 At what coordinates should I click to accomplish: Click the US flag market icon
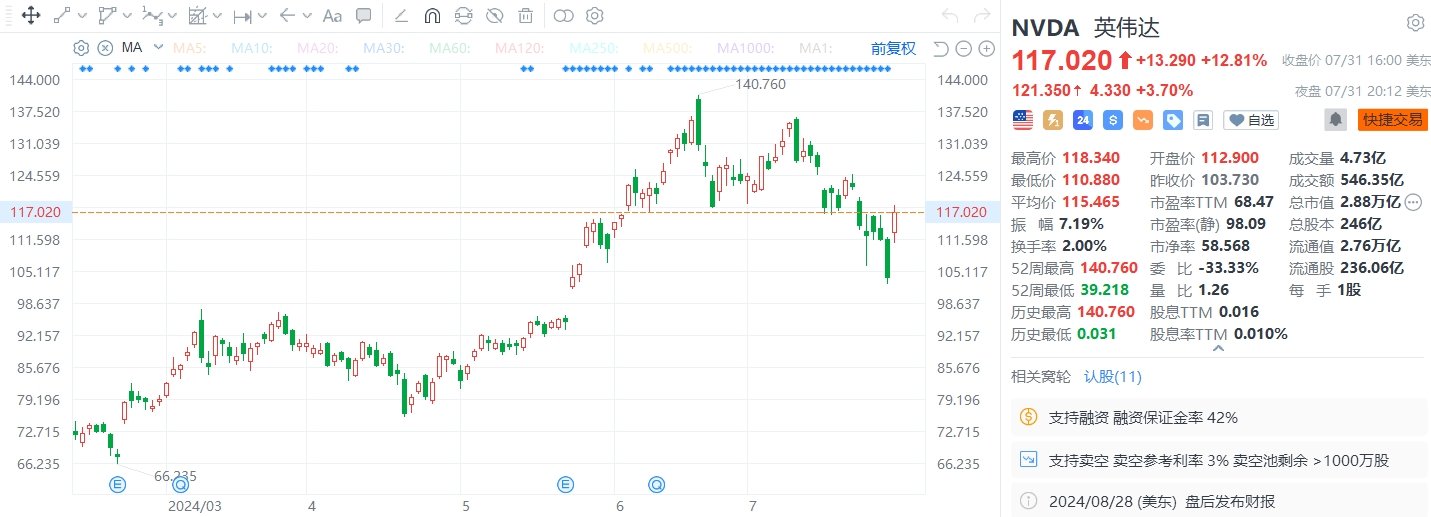[x=1023, y=120]
